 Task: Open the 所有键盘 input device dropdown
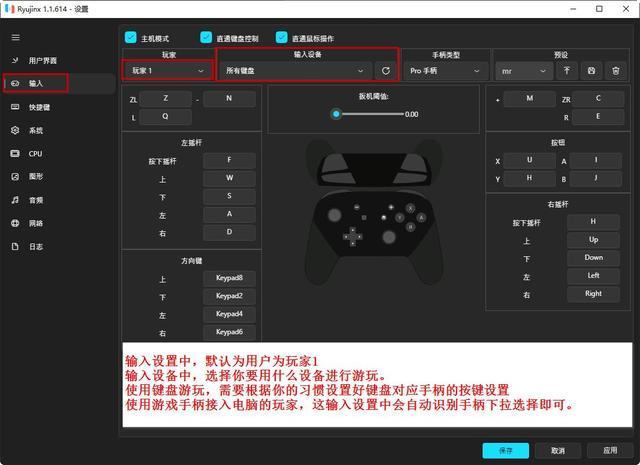pos(295,71)
